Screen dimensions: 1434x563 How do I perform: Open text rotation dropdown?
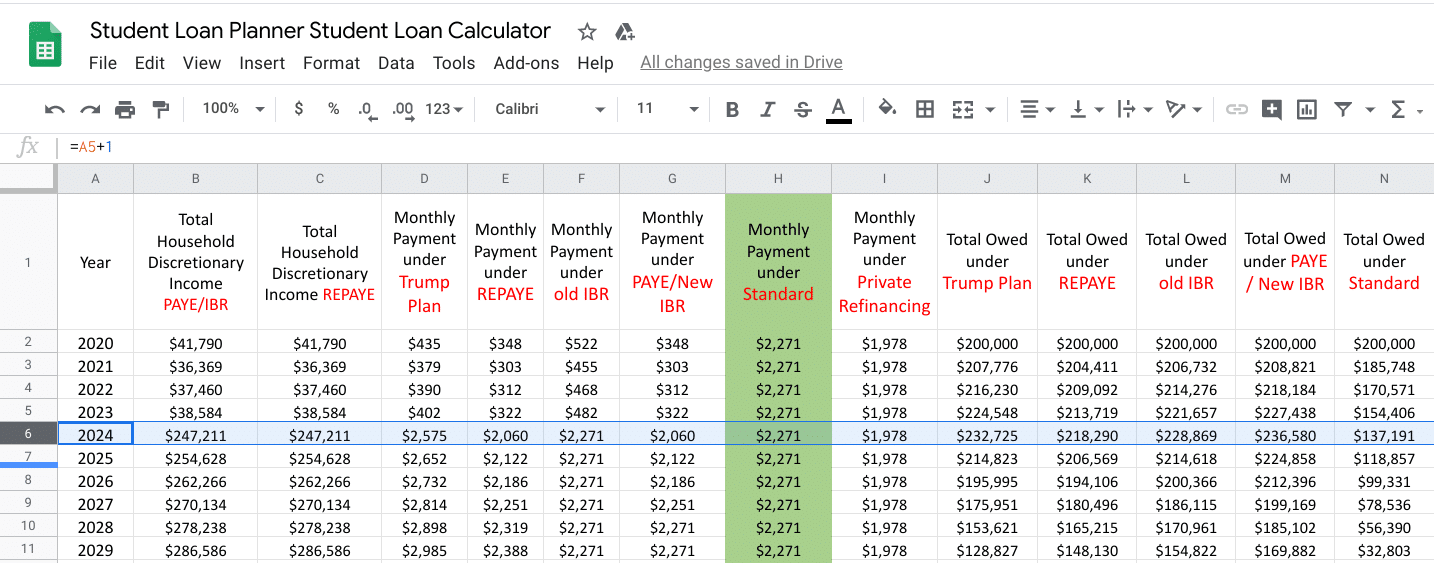1183,109
